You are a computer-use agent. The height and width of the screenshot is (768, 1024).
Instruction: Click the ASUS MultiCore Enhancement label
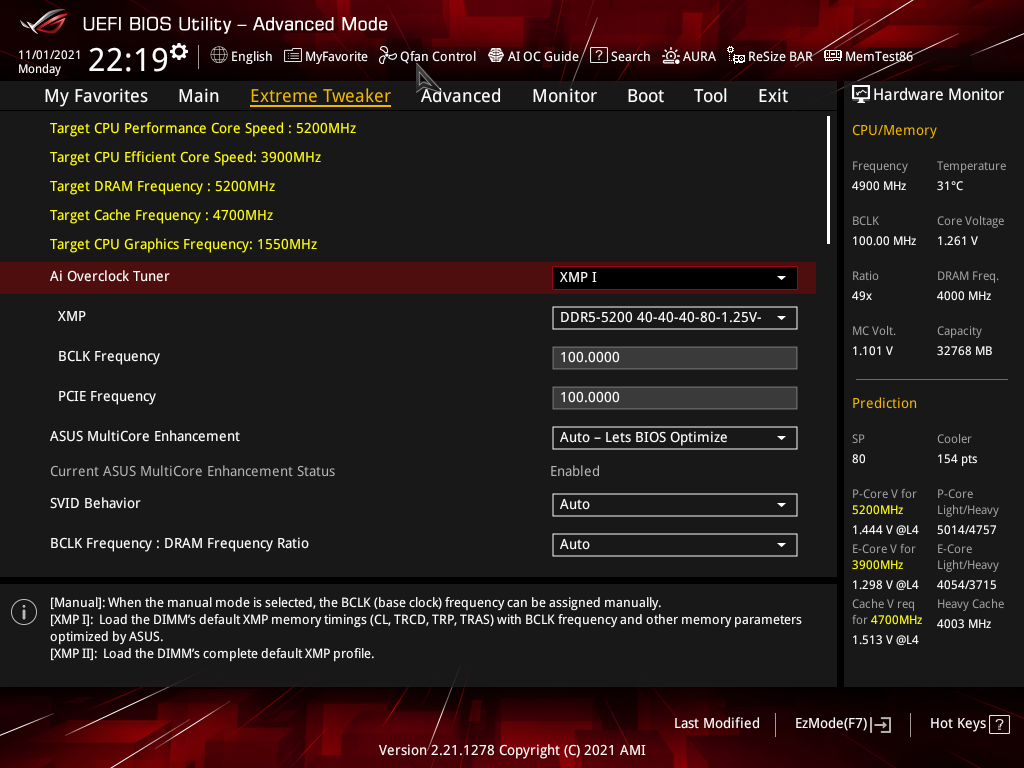point(145,436)
